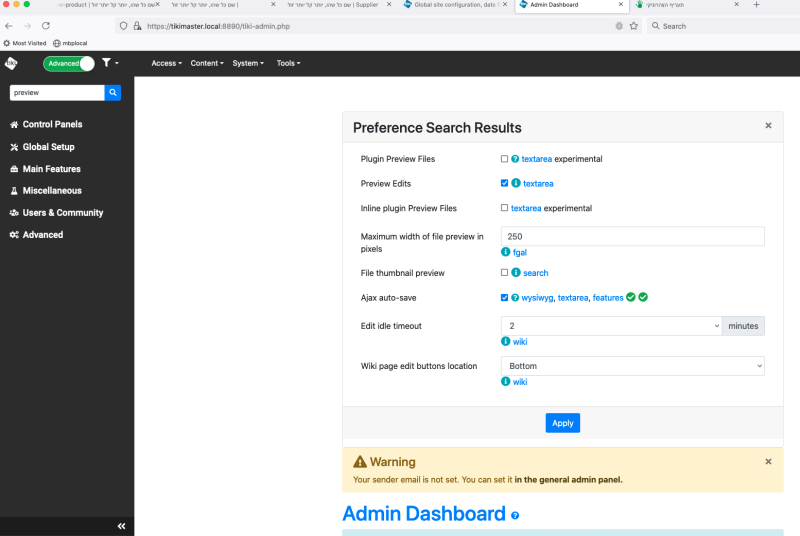Open the mbplocal bookmark
Image resolution: width=800 pixels, height=536 pixels.
70,43
